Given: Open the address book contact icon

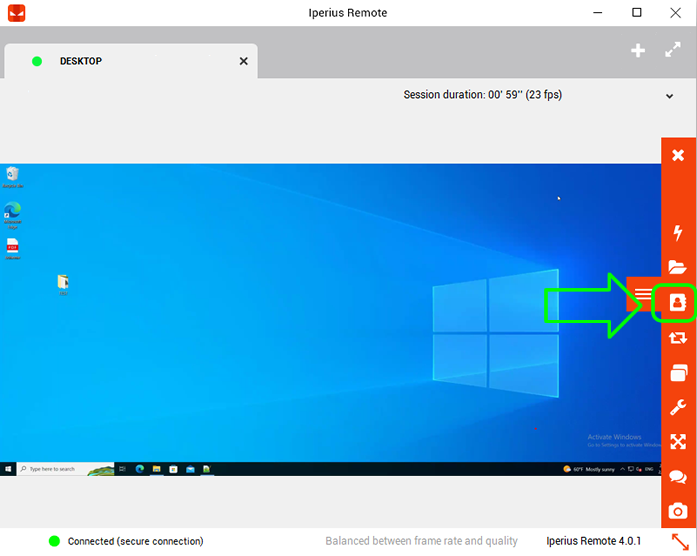Looking at the screenshot, I should tap(678, 303).
